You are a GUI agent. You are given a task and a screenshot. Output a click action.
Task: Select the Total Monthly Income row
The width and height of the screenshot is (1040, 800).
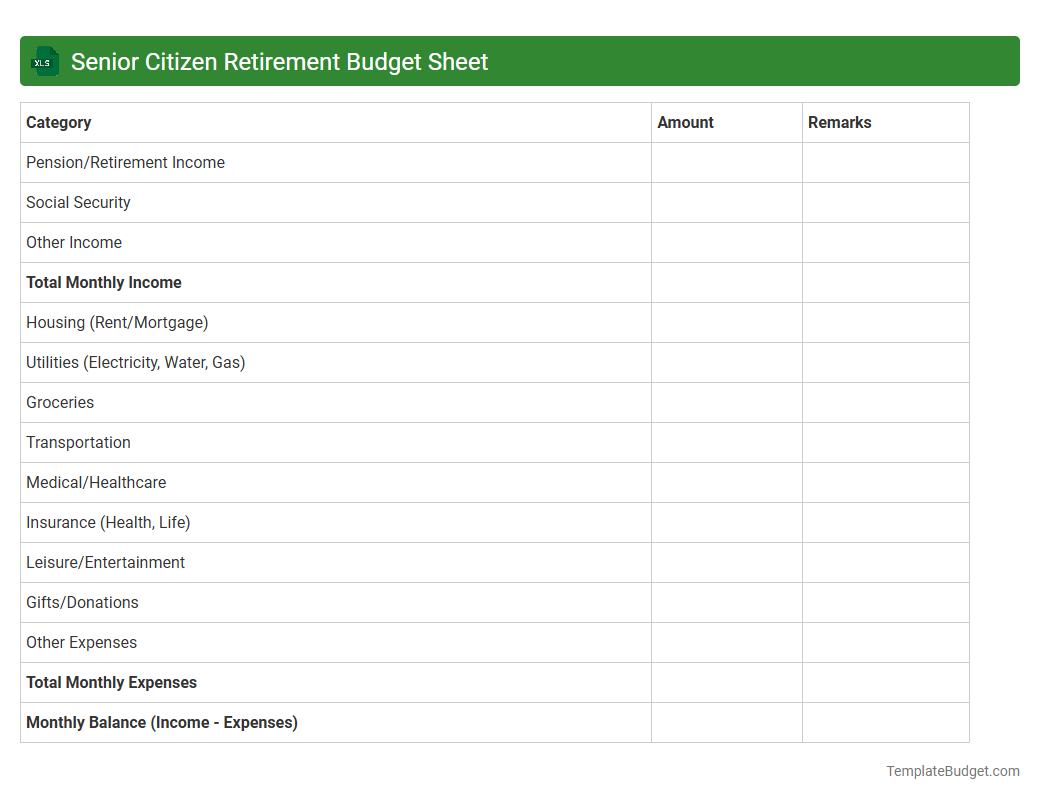coord(104,282)
